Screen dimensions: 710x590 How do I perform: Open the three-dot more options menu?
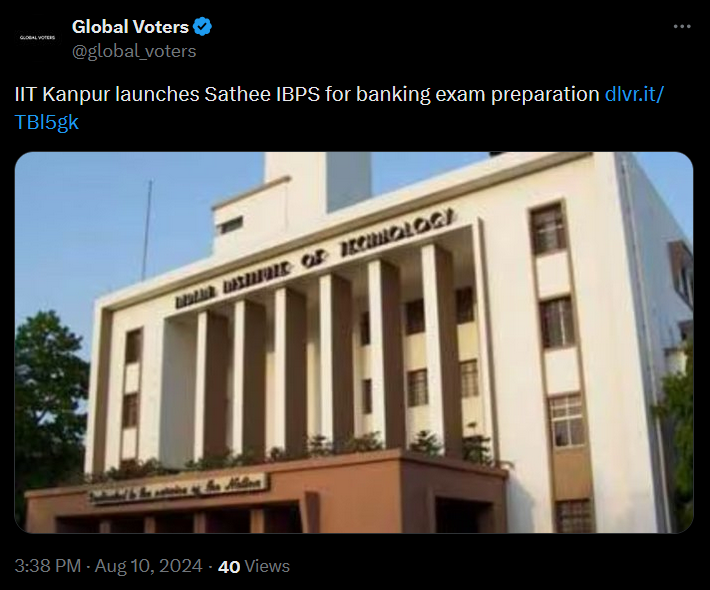pyautogui.click(x=682, y=27)
